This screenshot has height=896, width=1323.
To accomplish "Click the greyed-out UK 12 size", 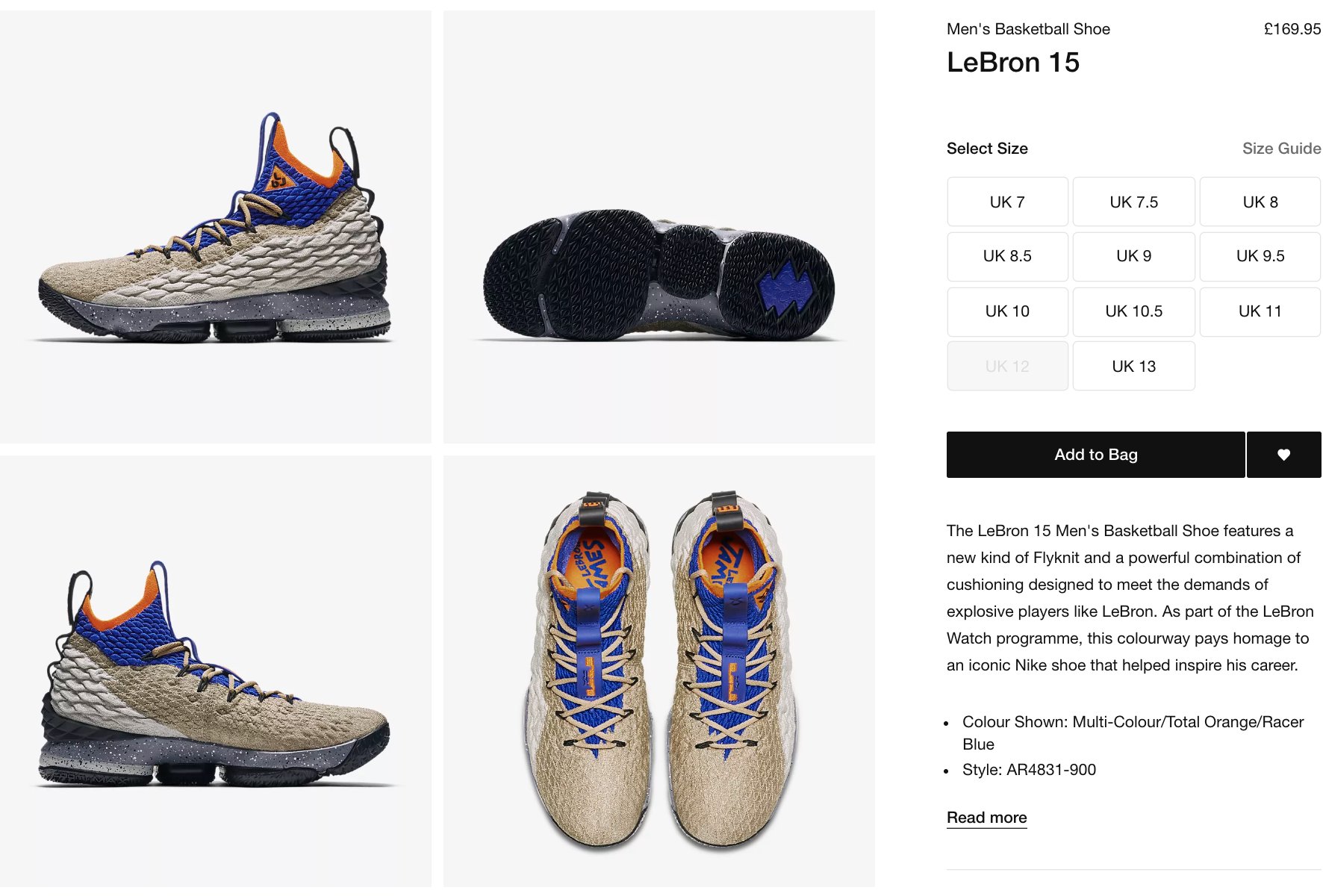I will tap(1007, 366).
